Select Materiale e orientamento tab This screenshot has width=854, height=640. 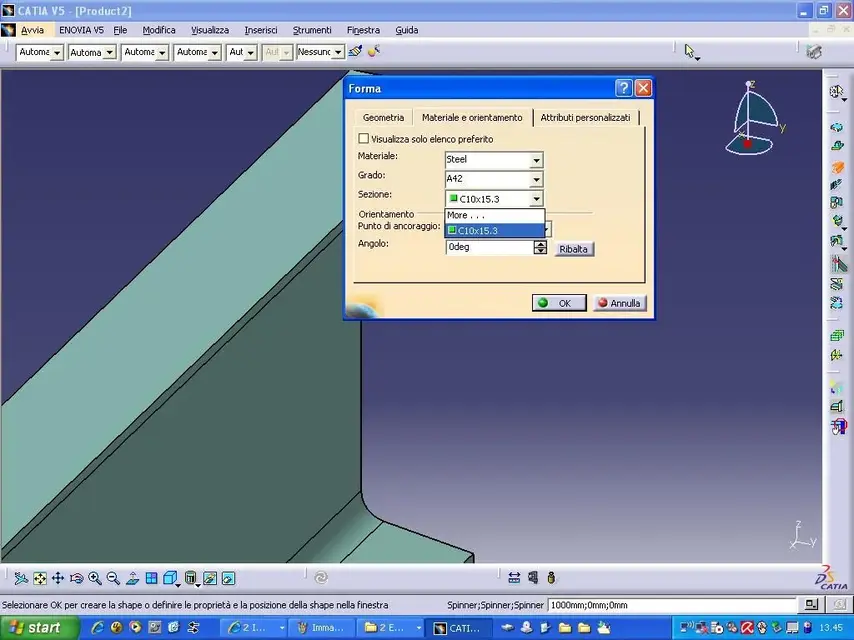tap(472, 118)
